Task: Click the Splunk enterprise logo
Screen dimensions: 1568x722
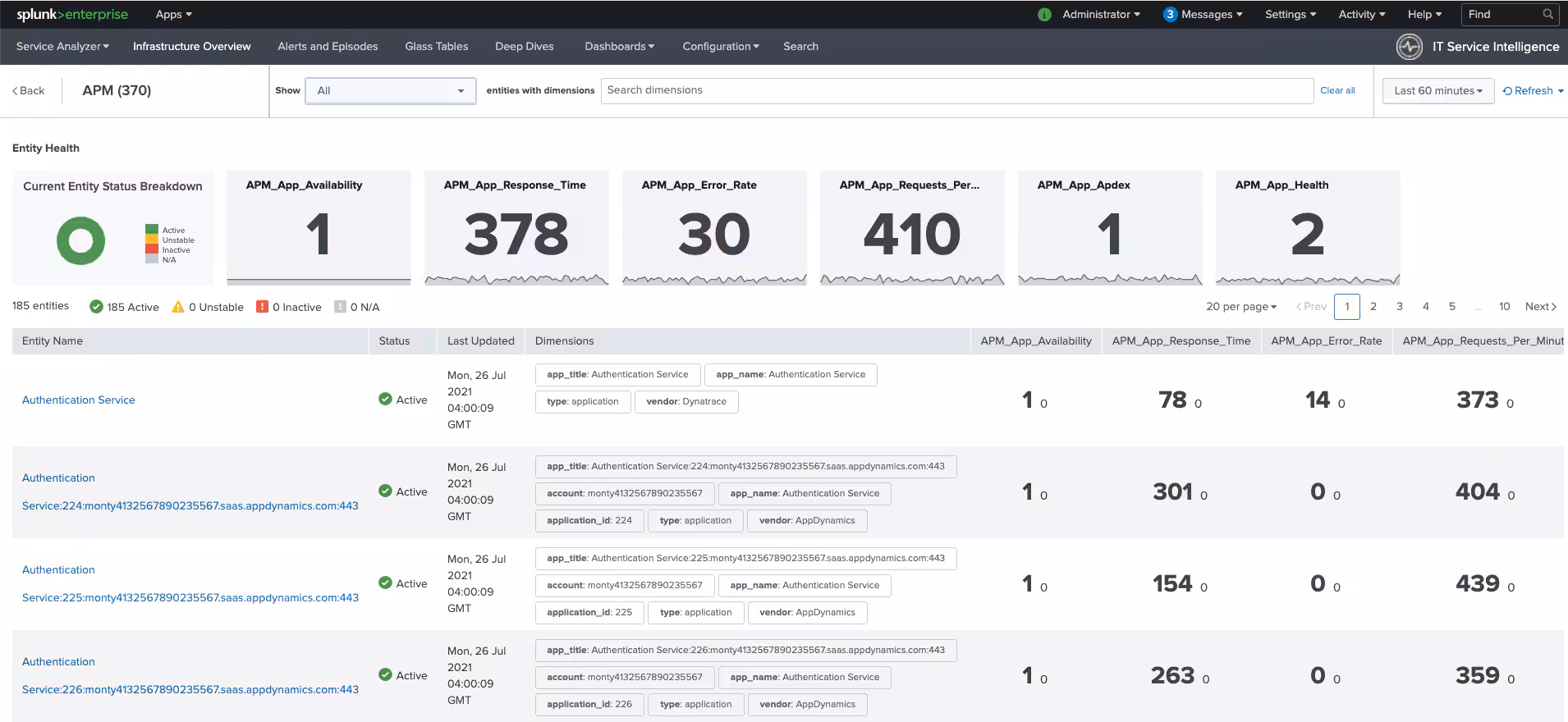Action: click(x=72, y=14)
